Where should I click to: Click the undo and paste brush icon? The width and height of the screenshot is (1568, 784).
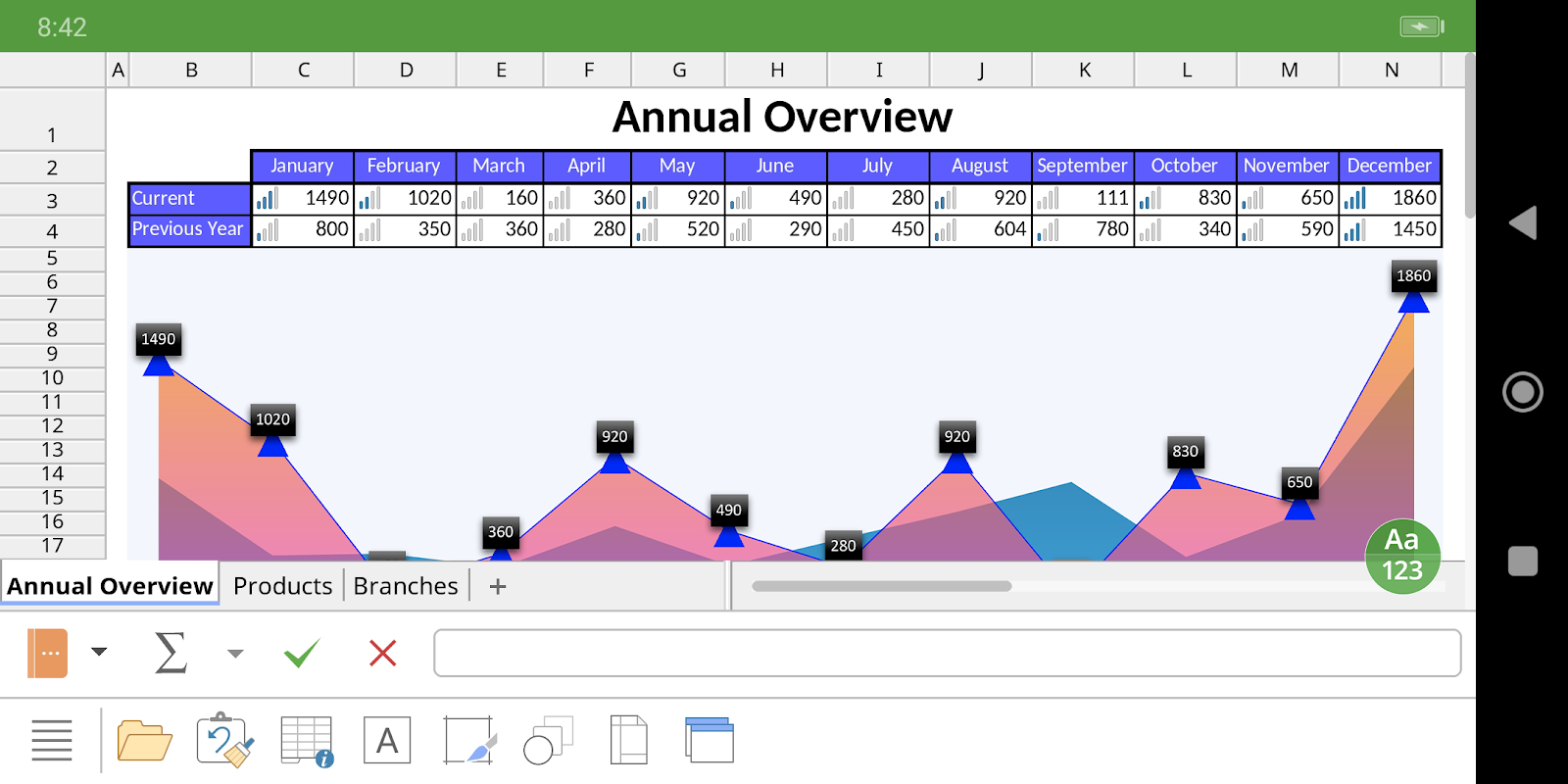[x=225, y=740]
